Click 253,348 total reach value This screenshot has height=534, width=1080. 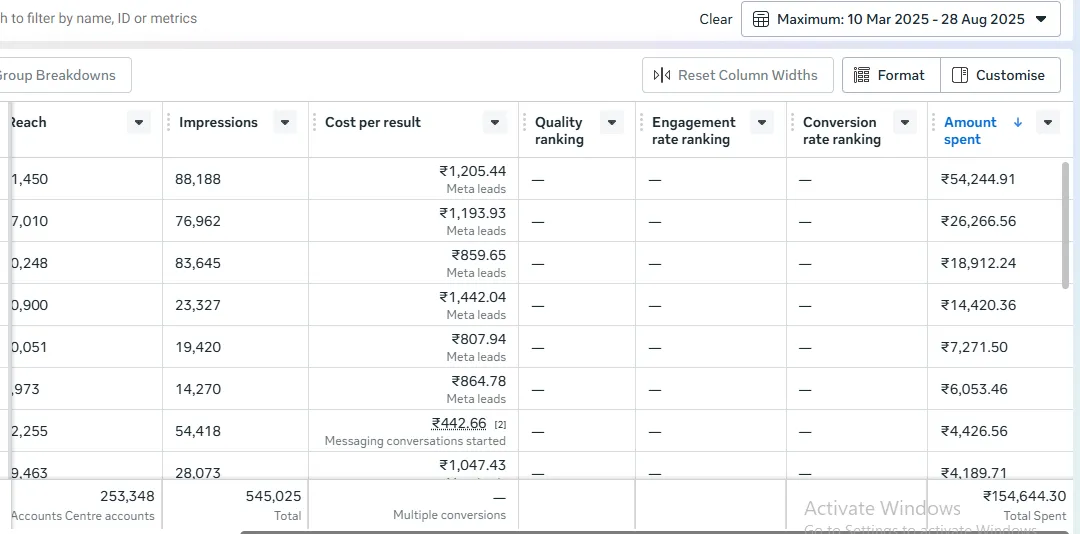point(127,496)
